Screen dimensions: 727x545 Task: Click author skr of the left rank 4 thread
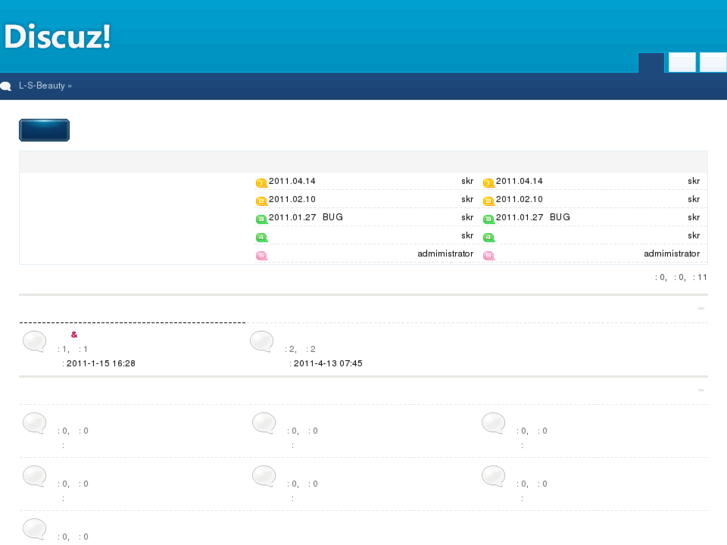[467, 235]
